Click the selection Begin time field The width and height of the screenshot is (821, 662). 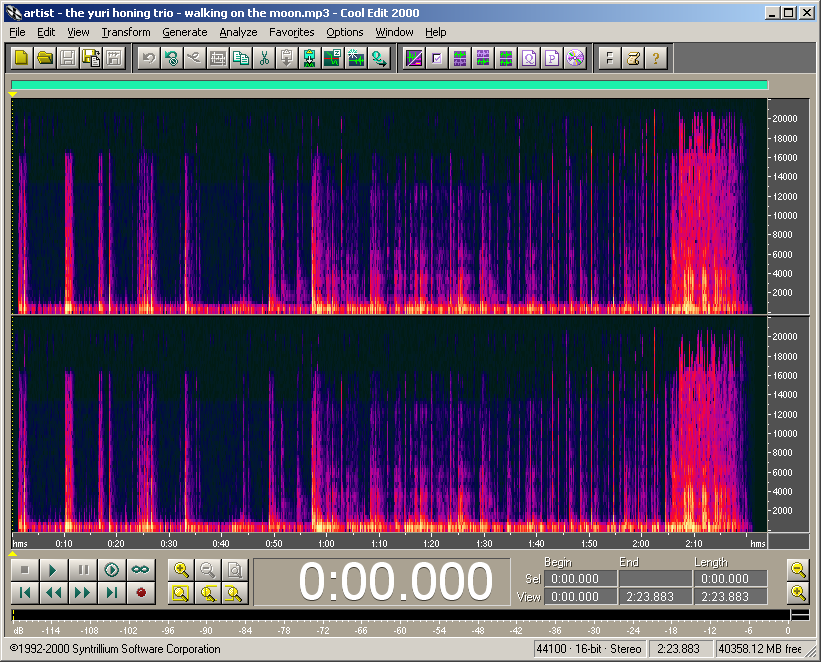[580, 579]
